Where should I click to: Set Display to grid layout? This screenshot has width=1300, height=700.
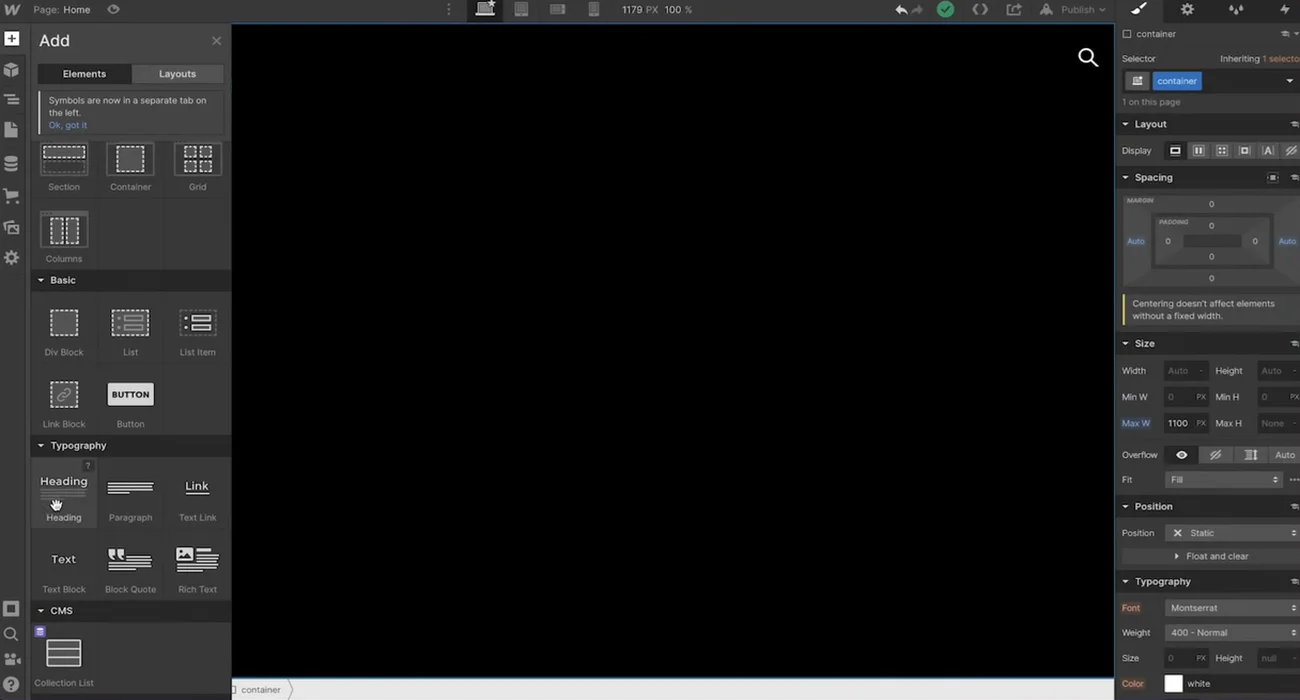tap(1221, 150)
